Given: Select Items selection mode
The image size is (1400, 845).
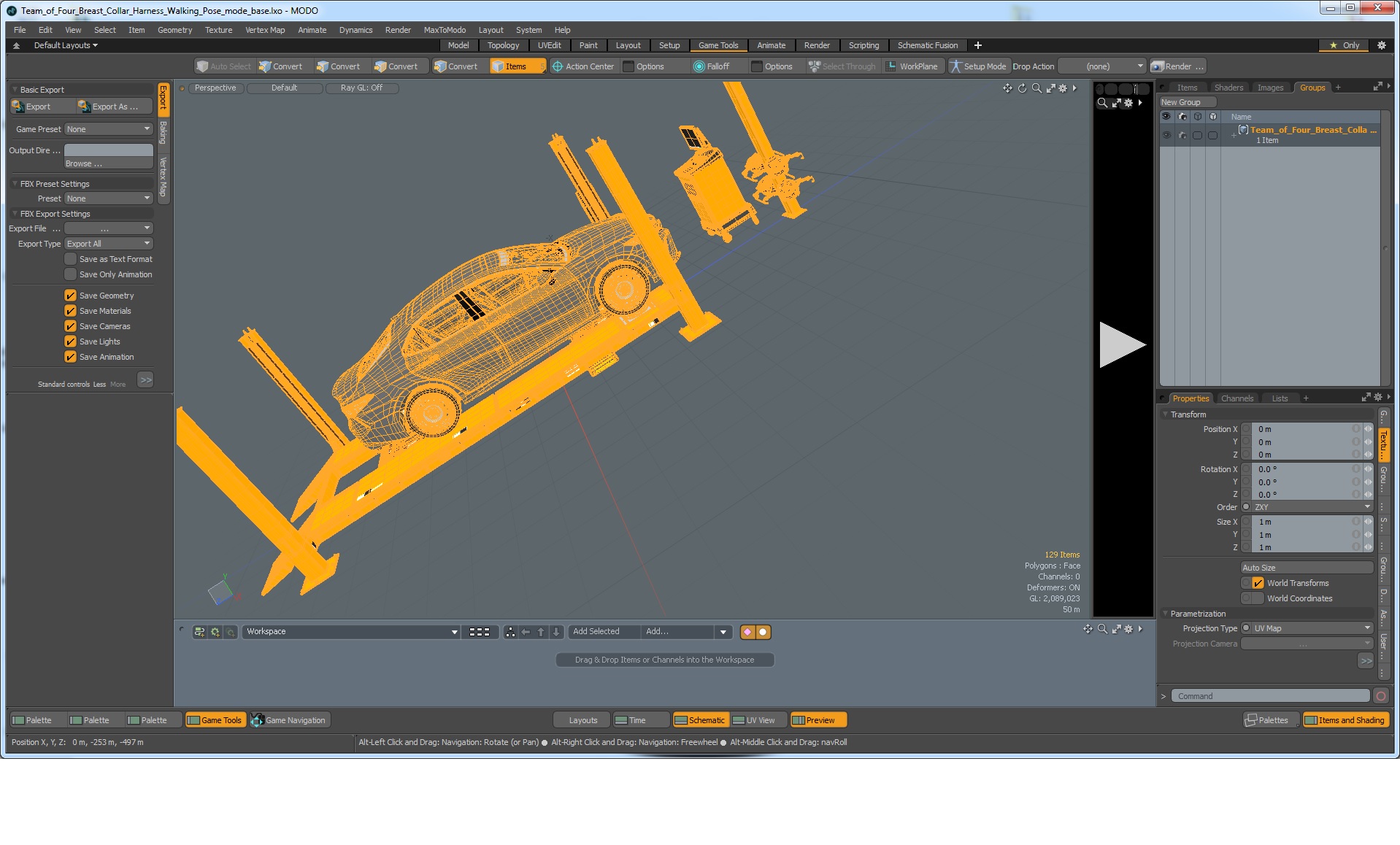Looking at the screenshot, I should pyautogui.click(x=517, y=66).
